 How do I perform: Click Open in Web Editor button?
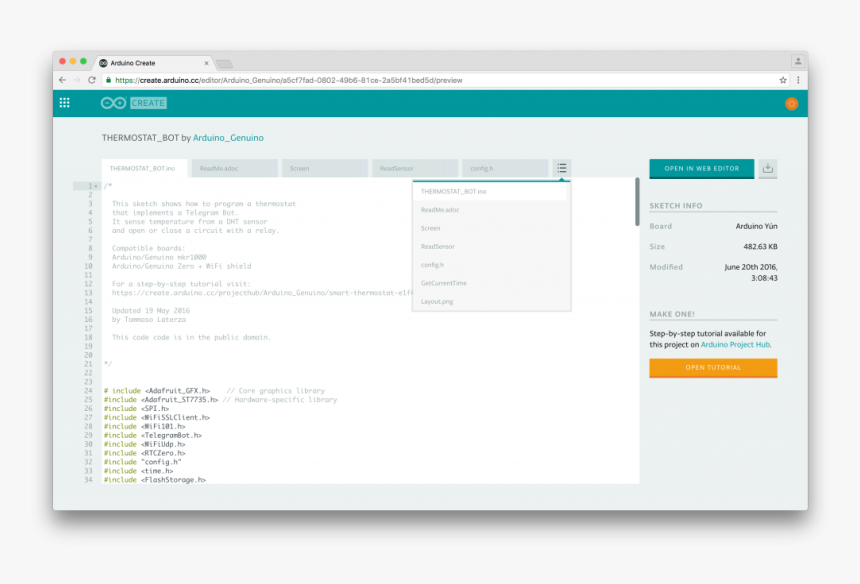701,168
